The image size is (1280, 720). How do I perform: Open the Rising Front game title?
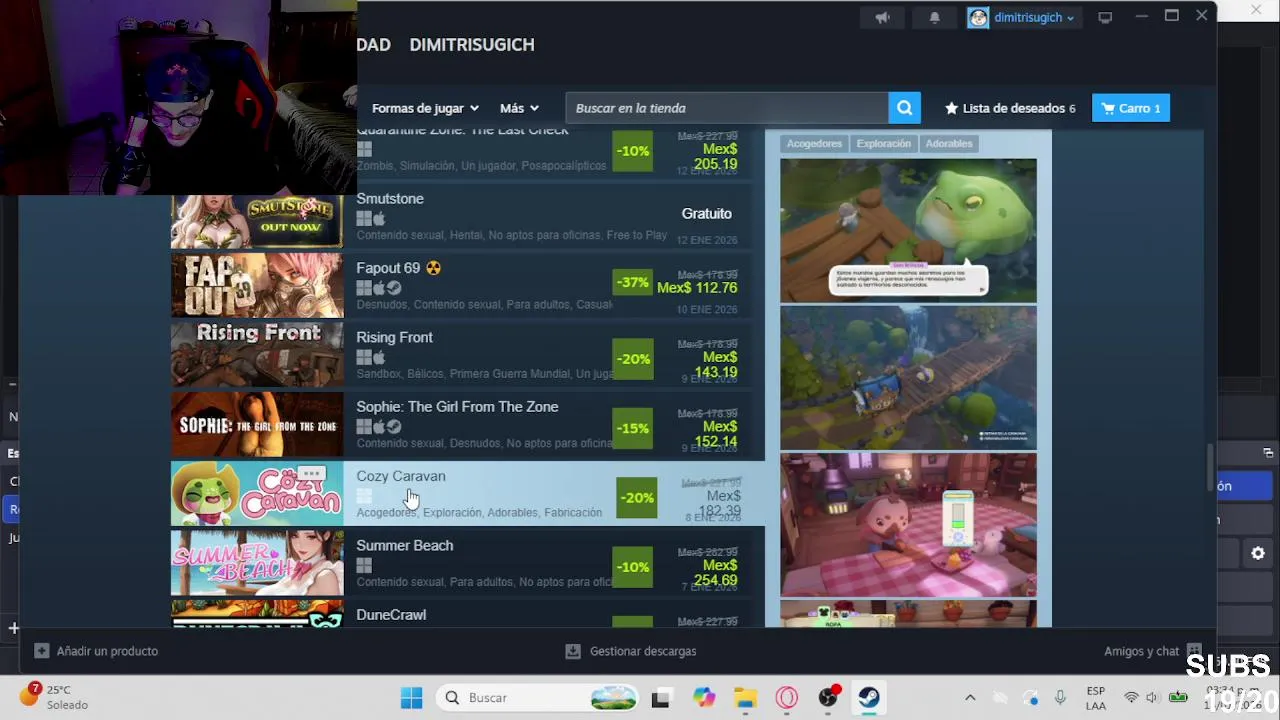click(395, 338)
